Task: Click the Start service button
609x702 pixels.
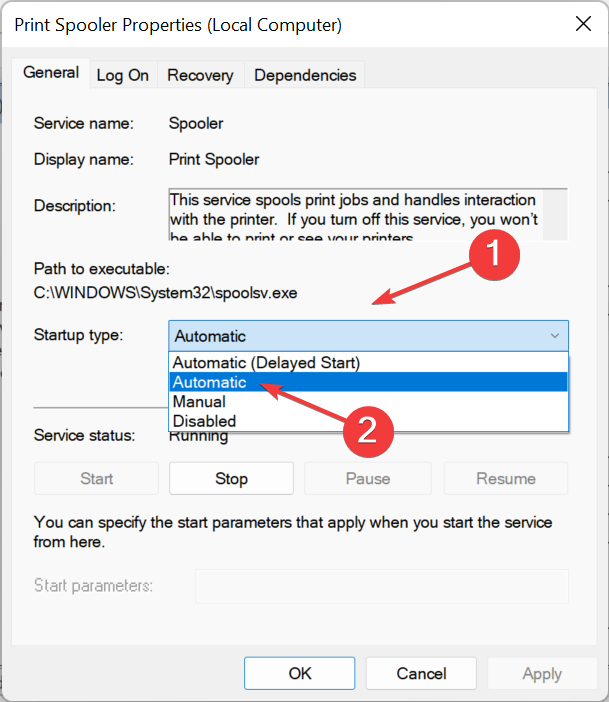Action: 96,479
